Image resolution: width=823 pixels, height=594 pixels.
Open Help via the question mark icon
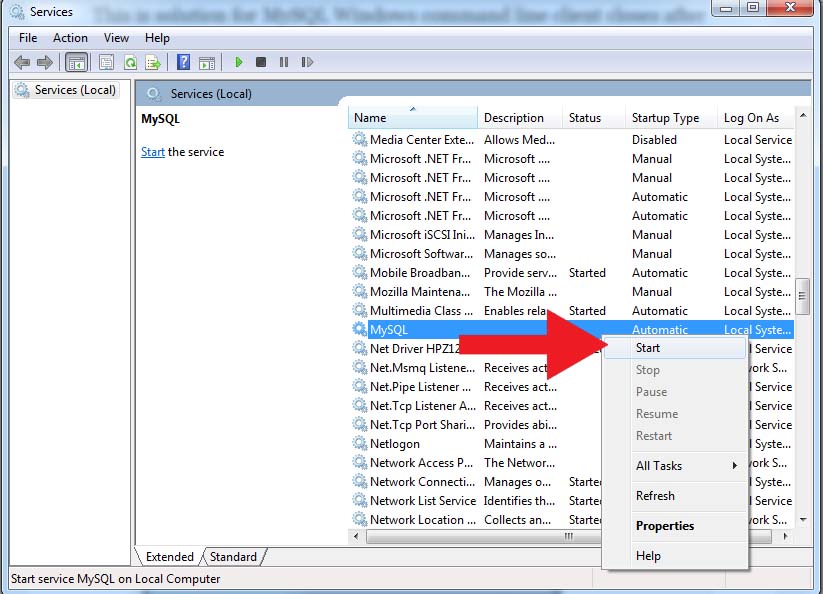(183, 62)
